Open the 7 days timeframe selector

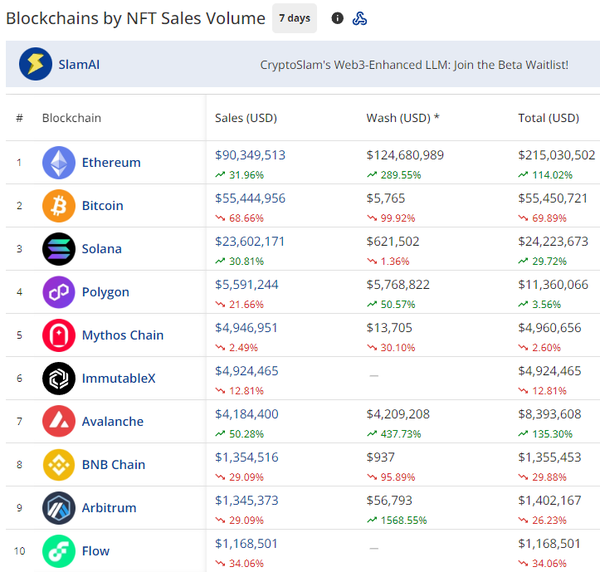[x=294, y=18]
